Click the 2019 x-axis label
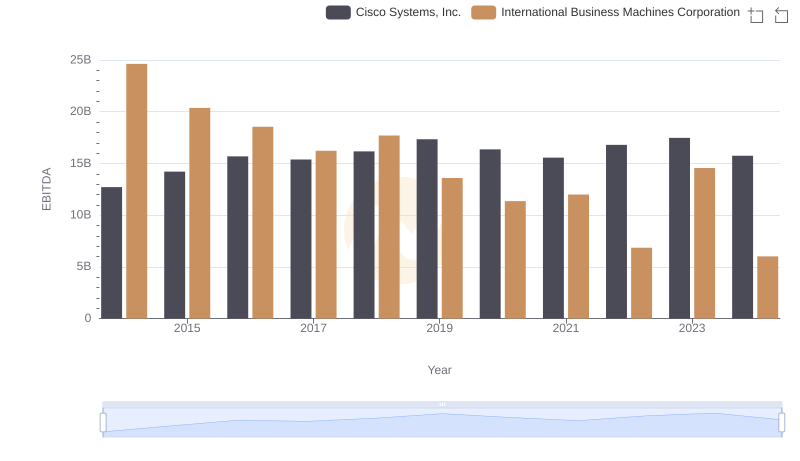 tap(440, 328)
